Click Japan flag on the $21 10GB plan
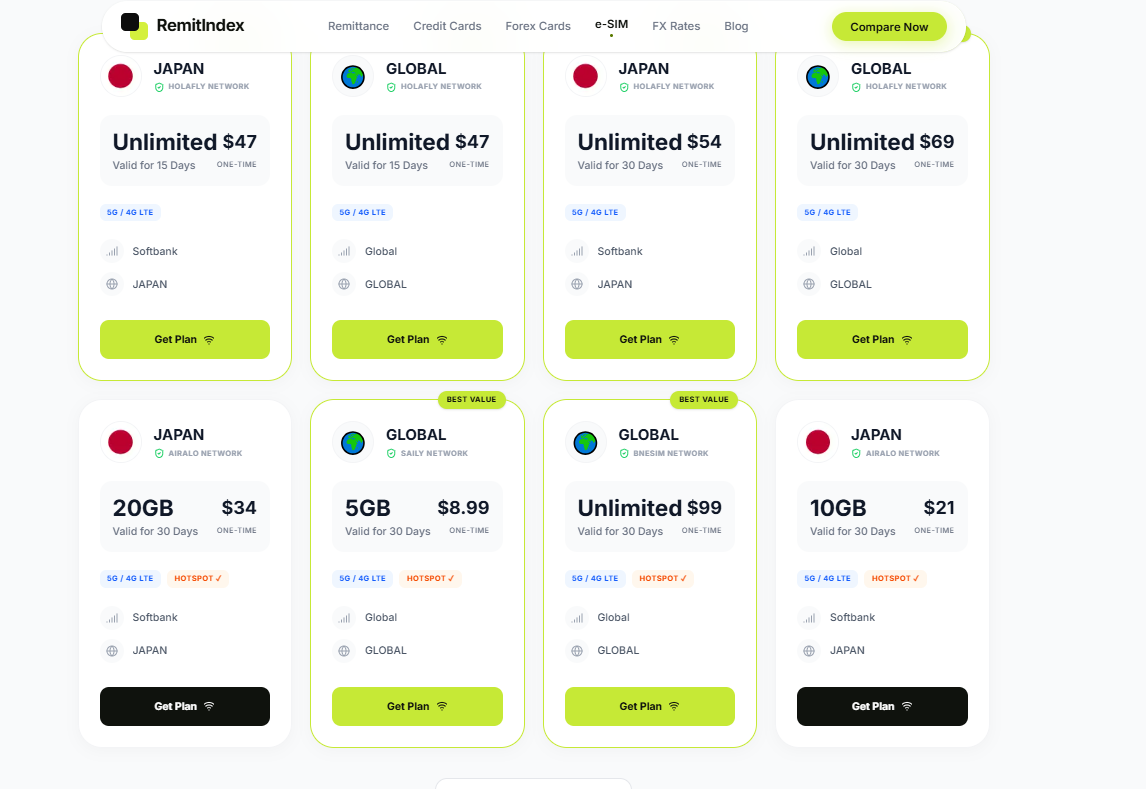The width and height of the screenshot is (1146, 789). [x=818, y=442]
